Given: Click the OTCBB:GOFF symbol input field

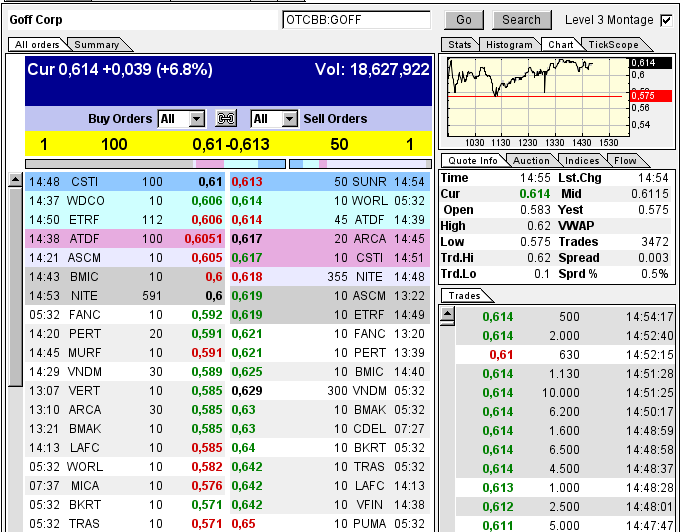Looking at the screenshot, I should pyautogui.click(x=356, y=20).
